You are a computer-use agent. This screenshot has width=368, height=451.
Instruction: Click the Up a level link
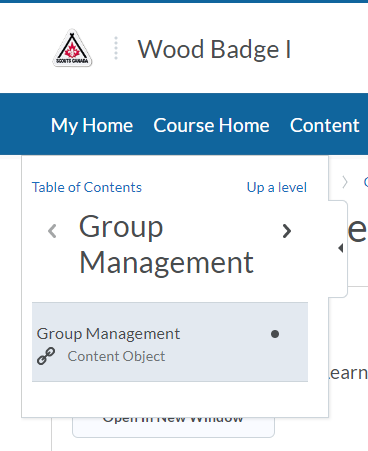pos(277,187)
